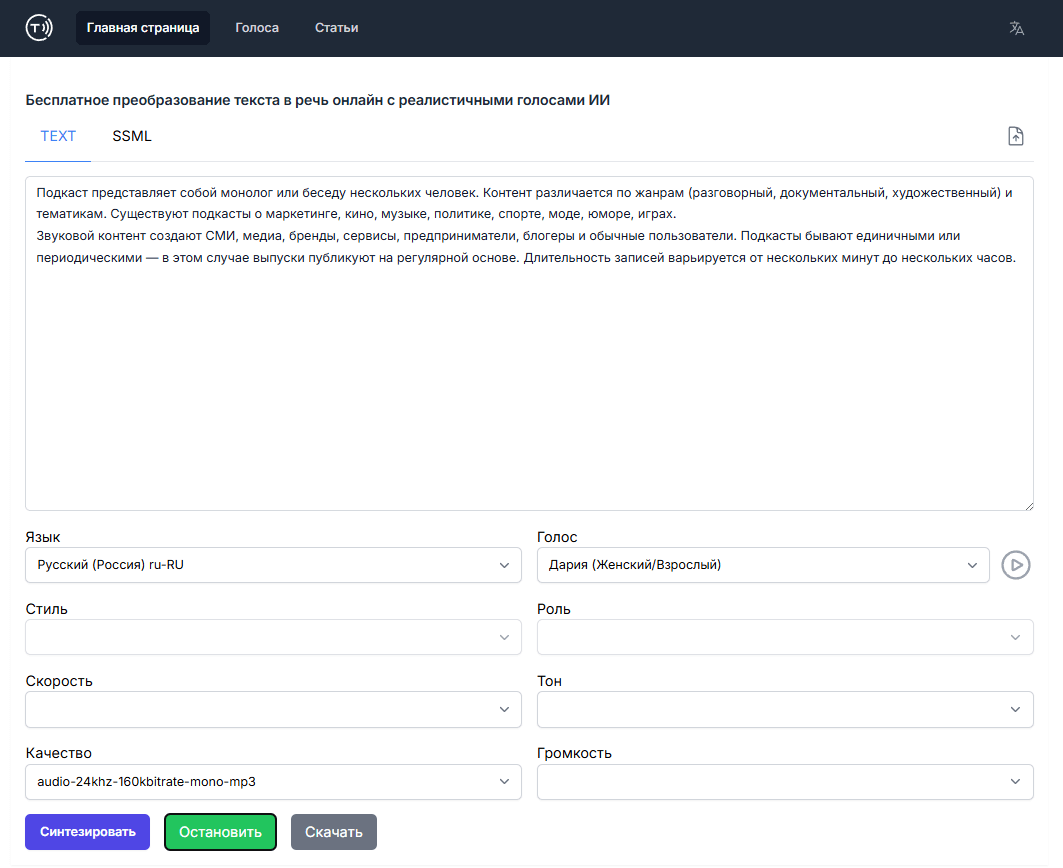Expand the Роль dropdown
Viewport: 1063px width, 868px height.
785,637
